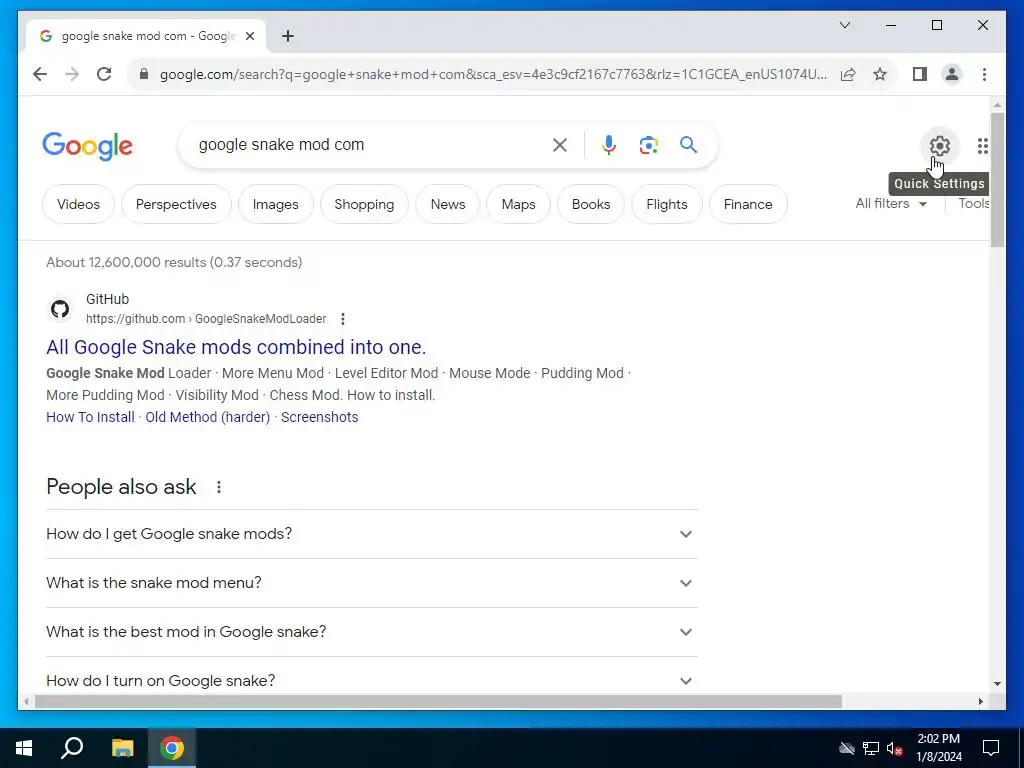
Task: Open Windows taskbar search
Action: [x=72, y=748]
